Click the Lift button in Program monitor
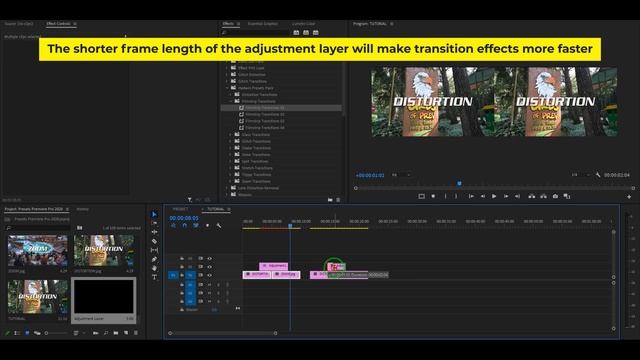 531,196
